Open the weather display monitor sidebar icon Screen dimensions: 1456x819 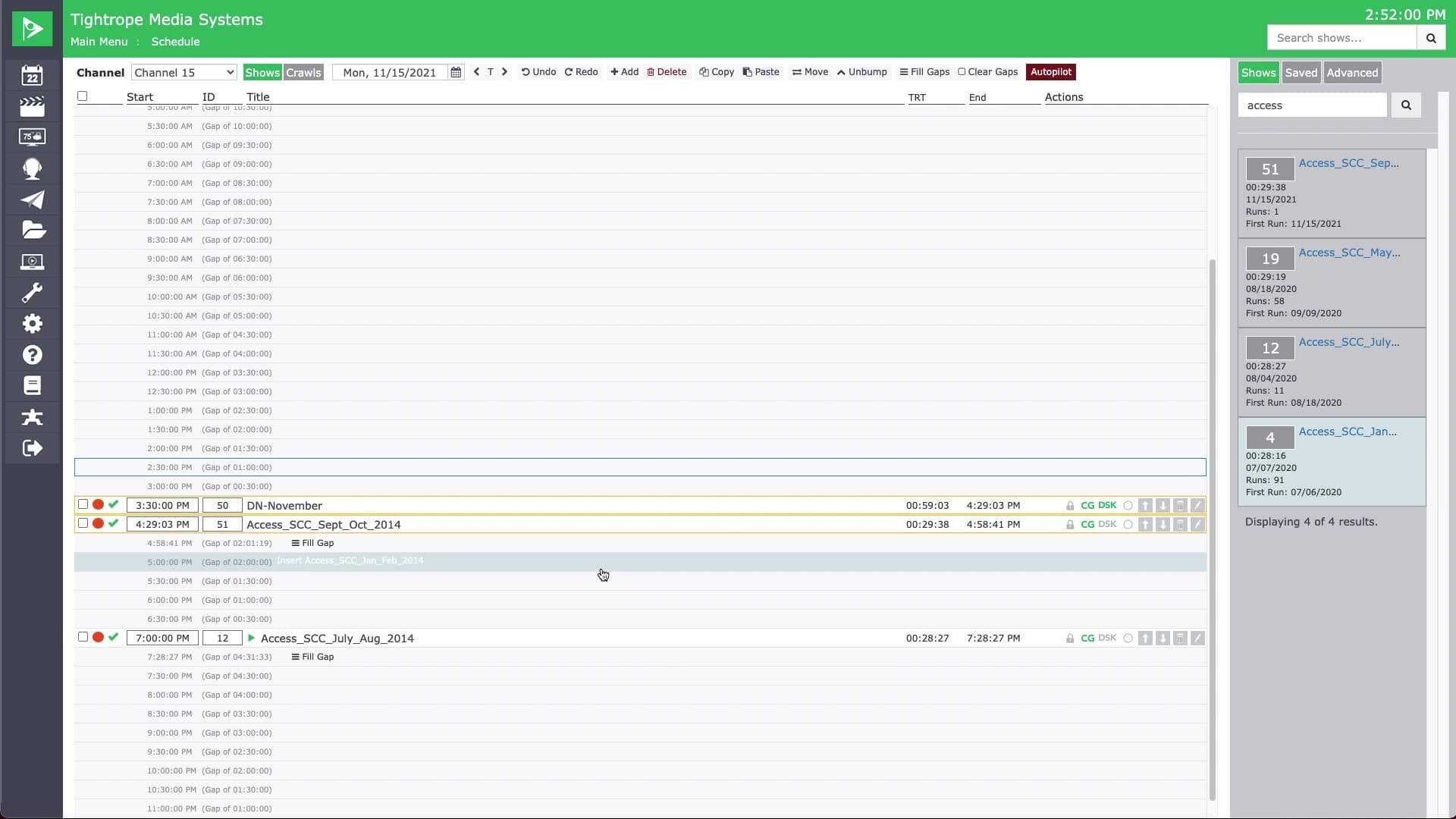click(32, 136)
